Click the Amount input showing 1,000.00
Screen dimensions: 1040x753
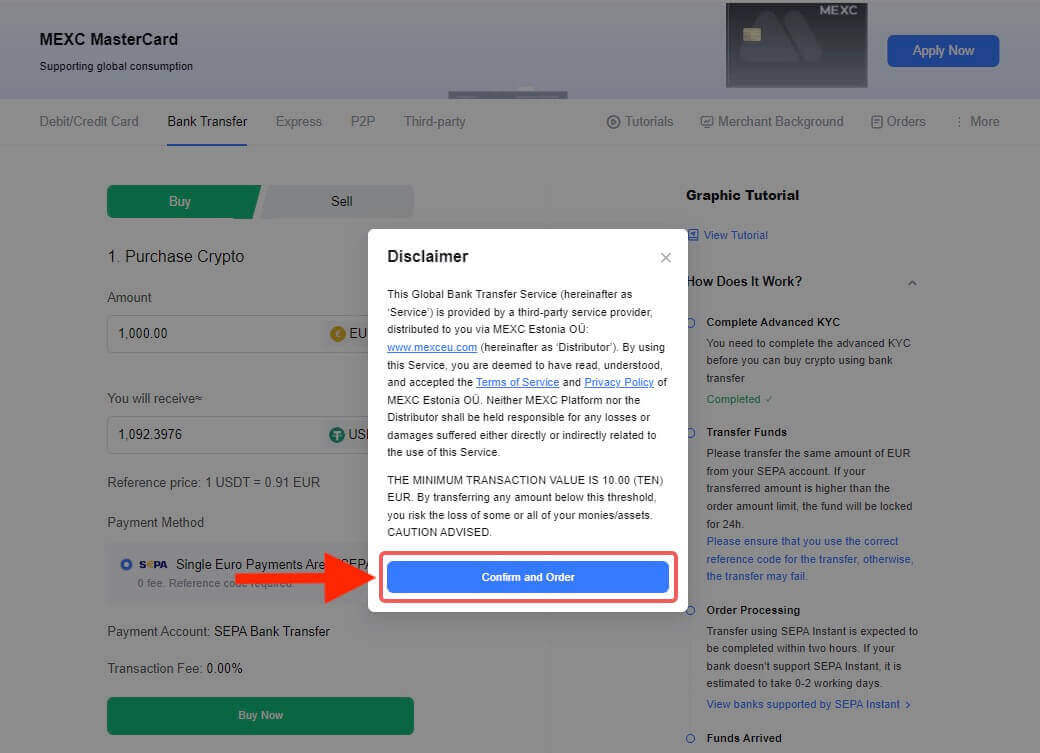click(x=237, y=334)
